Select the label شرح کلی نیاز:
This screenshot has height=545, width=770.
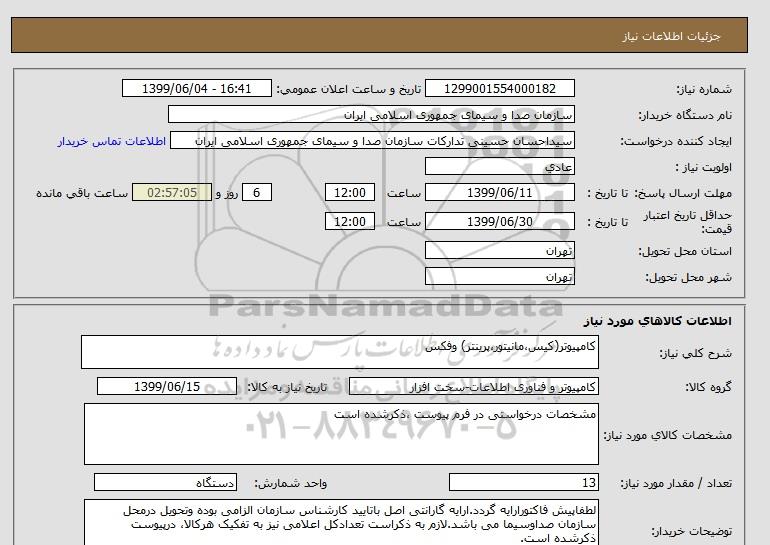point(695,353)
